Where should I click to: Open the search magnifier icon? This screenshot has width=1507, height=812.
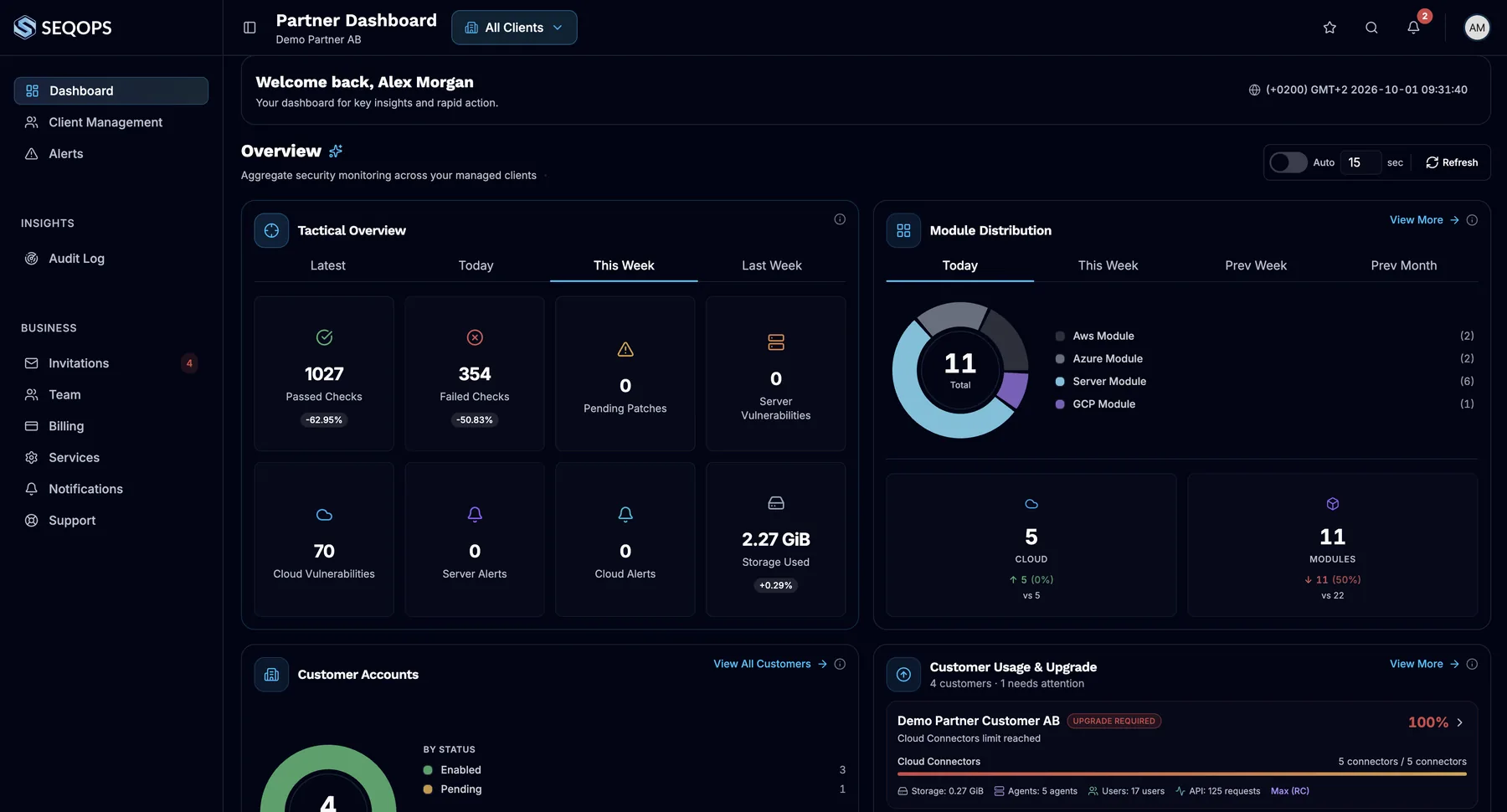click(1371, 28)
